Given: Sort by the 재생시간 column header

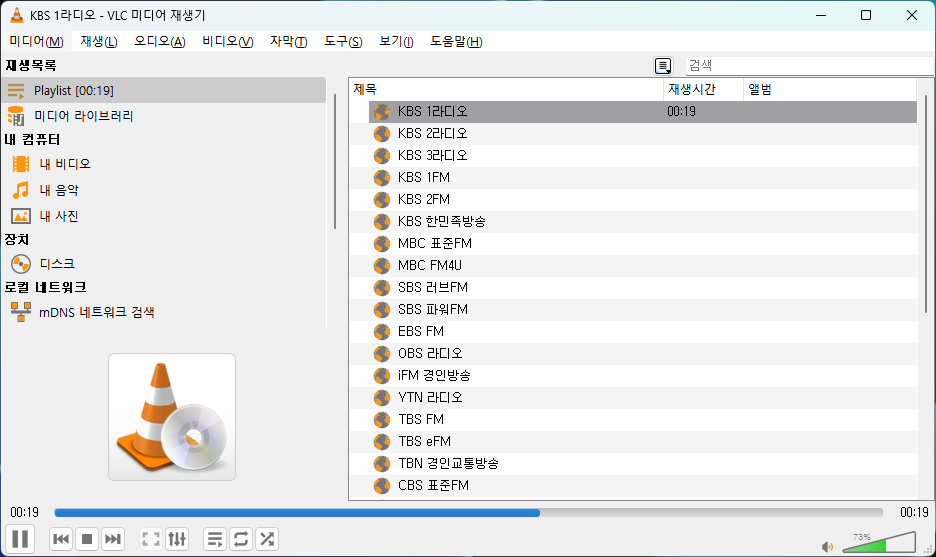Looking at the screenshot, I should 703,90.
